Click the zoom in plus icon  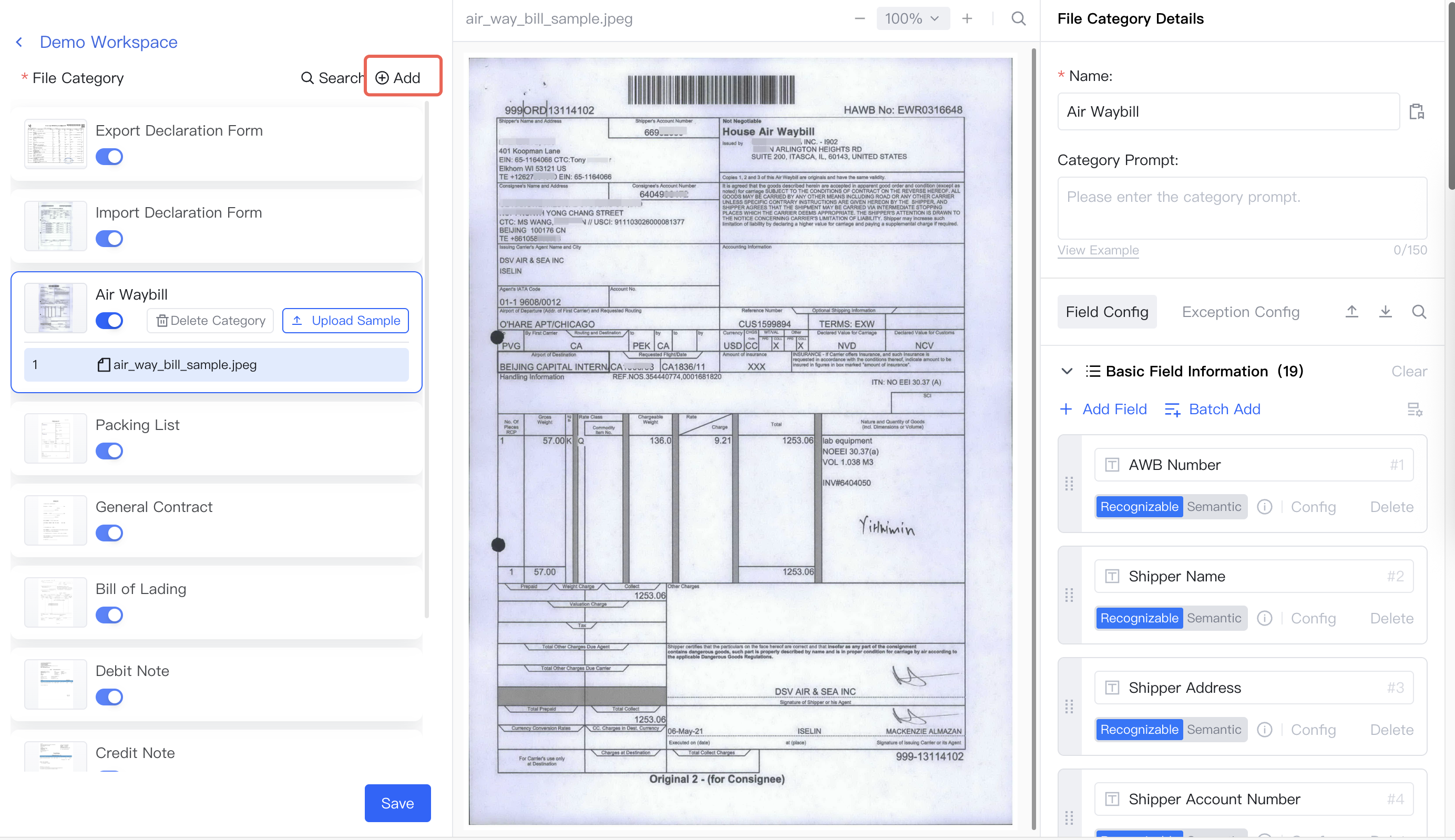[x=967, y=18]
